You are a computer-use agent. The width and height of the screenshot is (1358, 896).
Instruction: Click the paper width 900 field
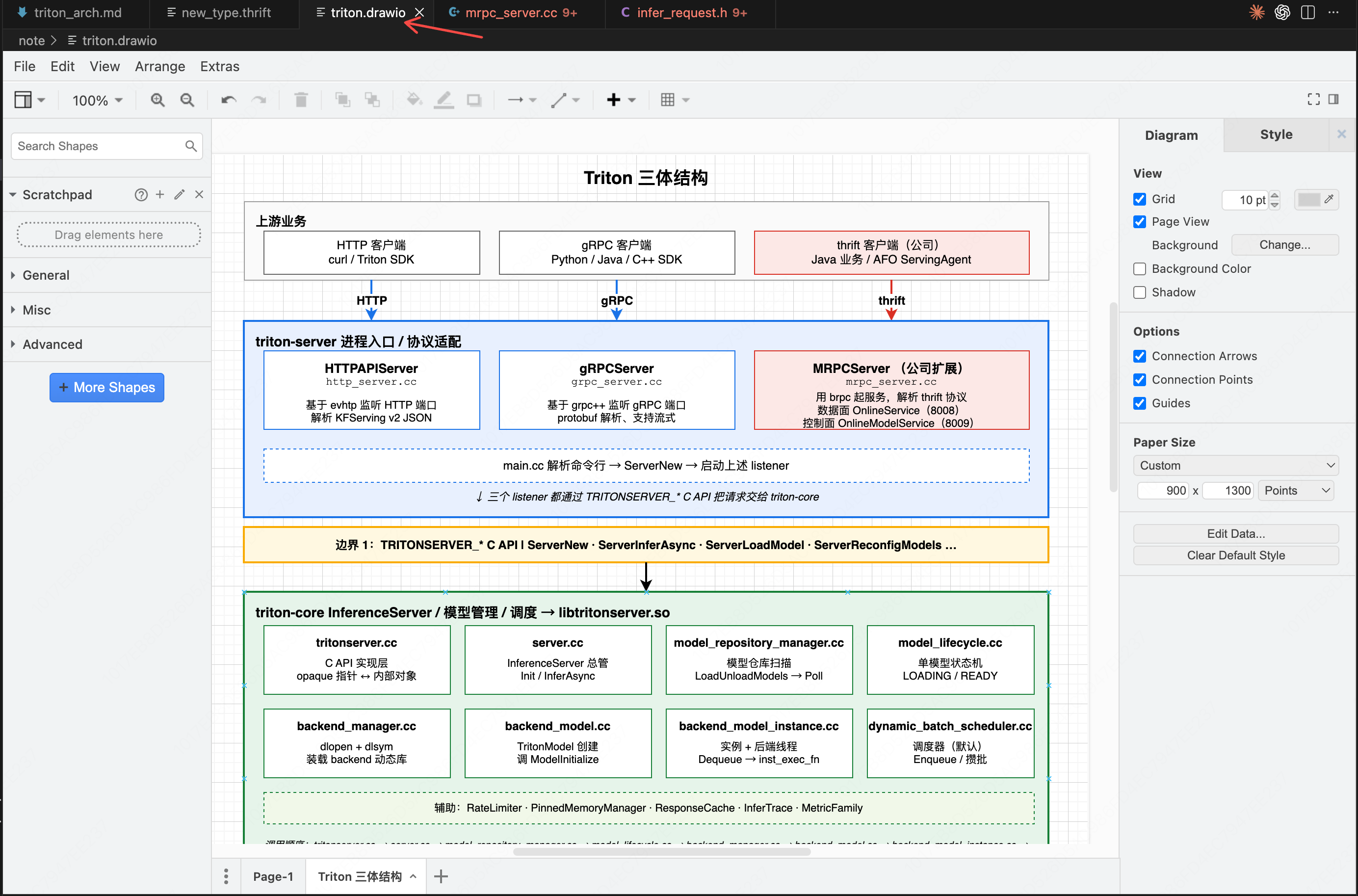coord(1163,490)
